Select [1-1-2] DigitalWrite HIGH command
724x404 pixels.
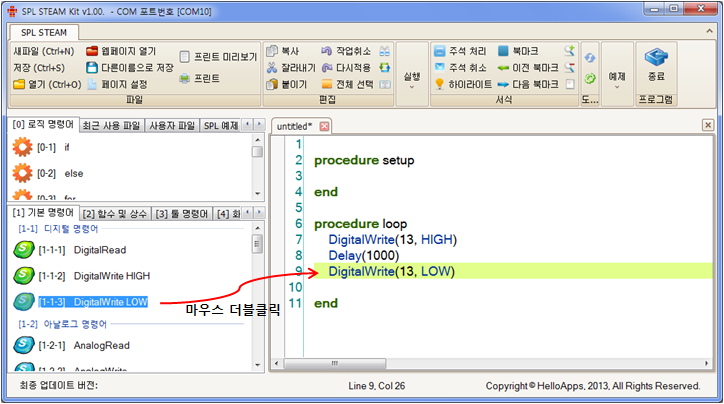click(x=82, y=276)
